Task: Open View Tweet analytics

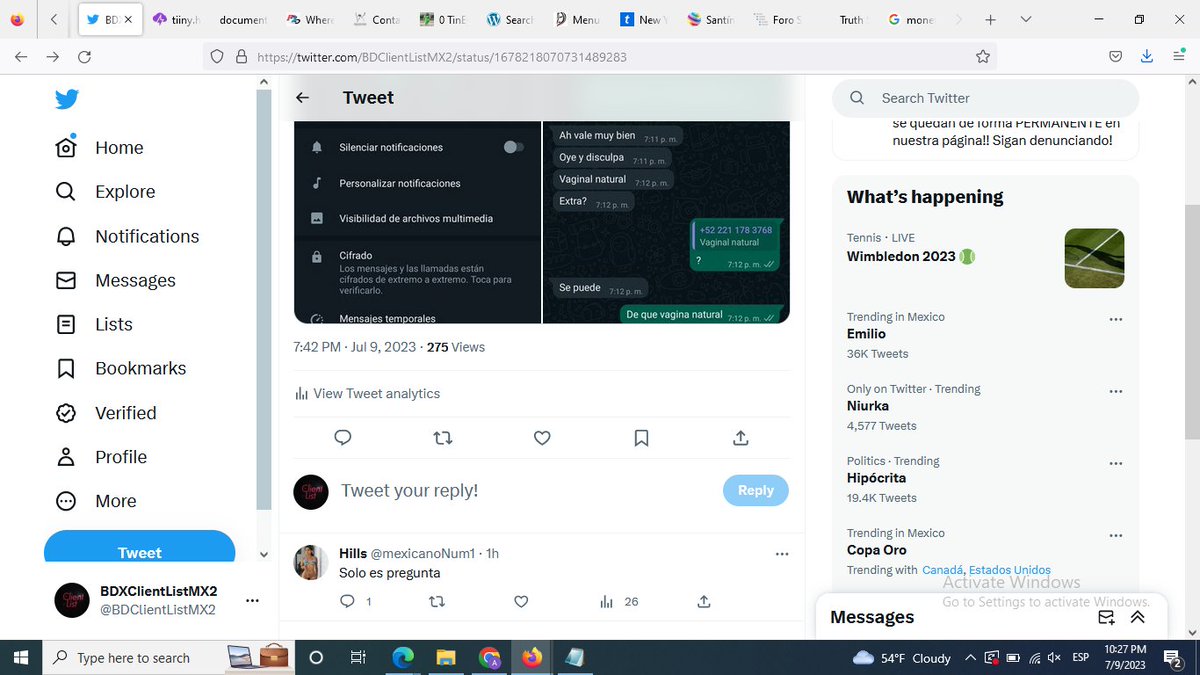Action: [x=367, y=393]
